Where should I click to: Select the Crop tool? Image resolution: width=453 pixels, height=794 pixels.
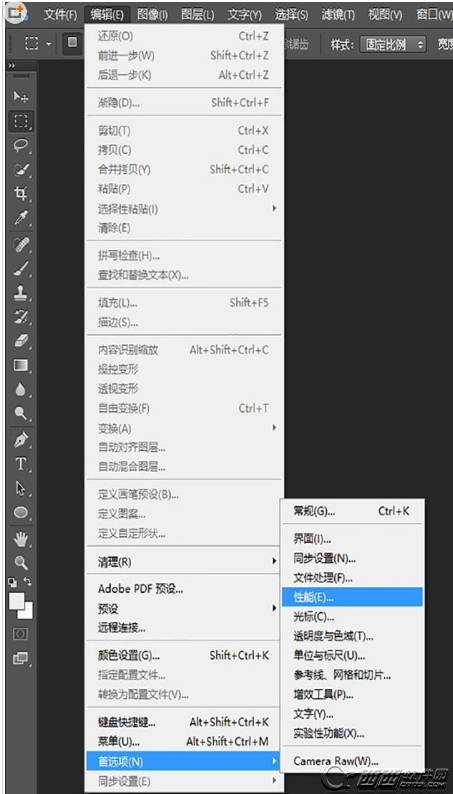click(x=21, y=193)
